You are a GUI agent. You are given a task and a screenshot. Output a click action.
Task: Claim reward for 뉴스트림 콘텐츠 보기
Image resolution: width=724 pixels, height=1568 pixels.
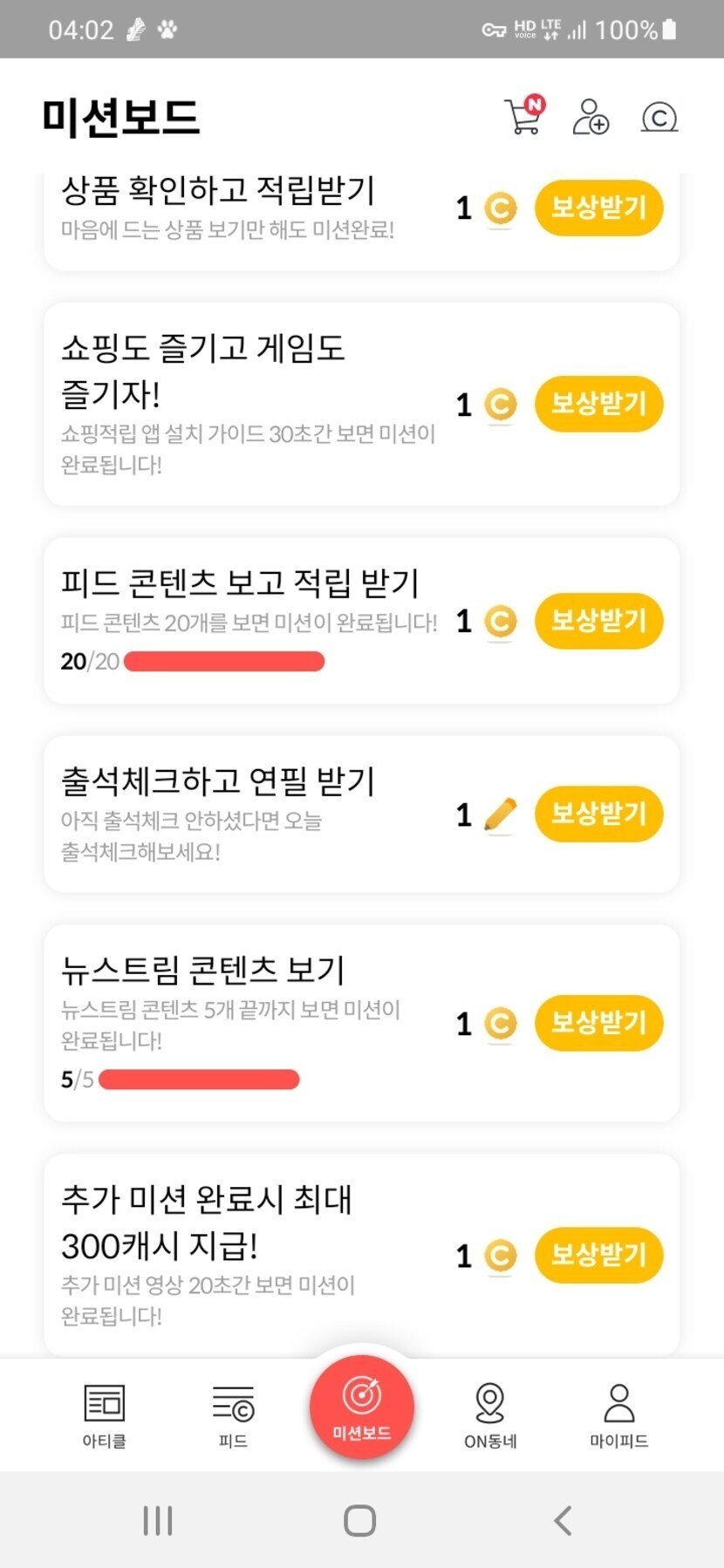point(598,1022)
